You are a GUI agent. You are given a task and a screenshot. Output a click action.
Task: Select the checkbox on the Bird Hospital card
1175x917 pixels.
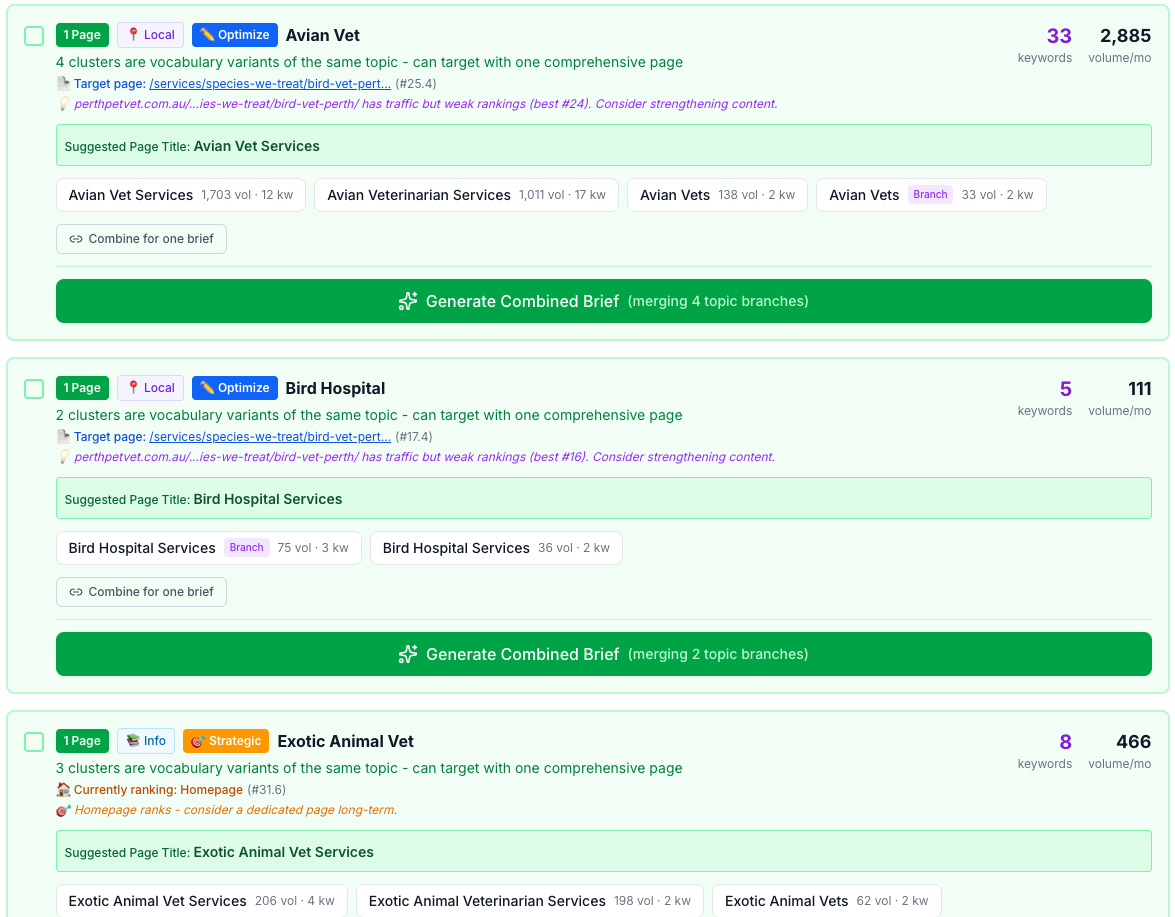(x=33, y=388)
